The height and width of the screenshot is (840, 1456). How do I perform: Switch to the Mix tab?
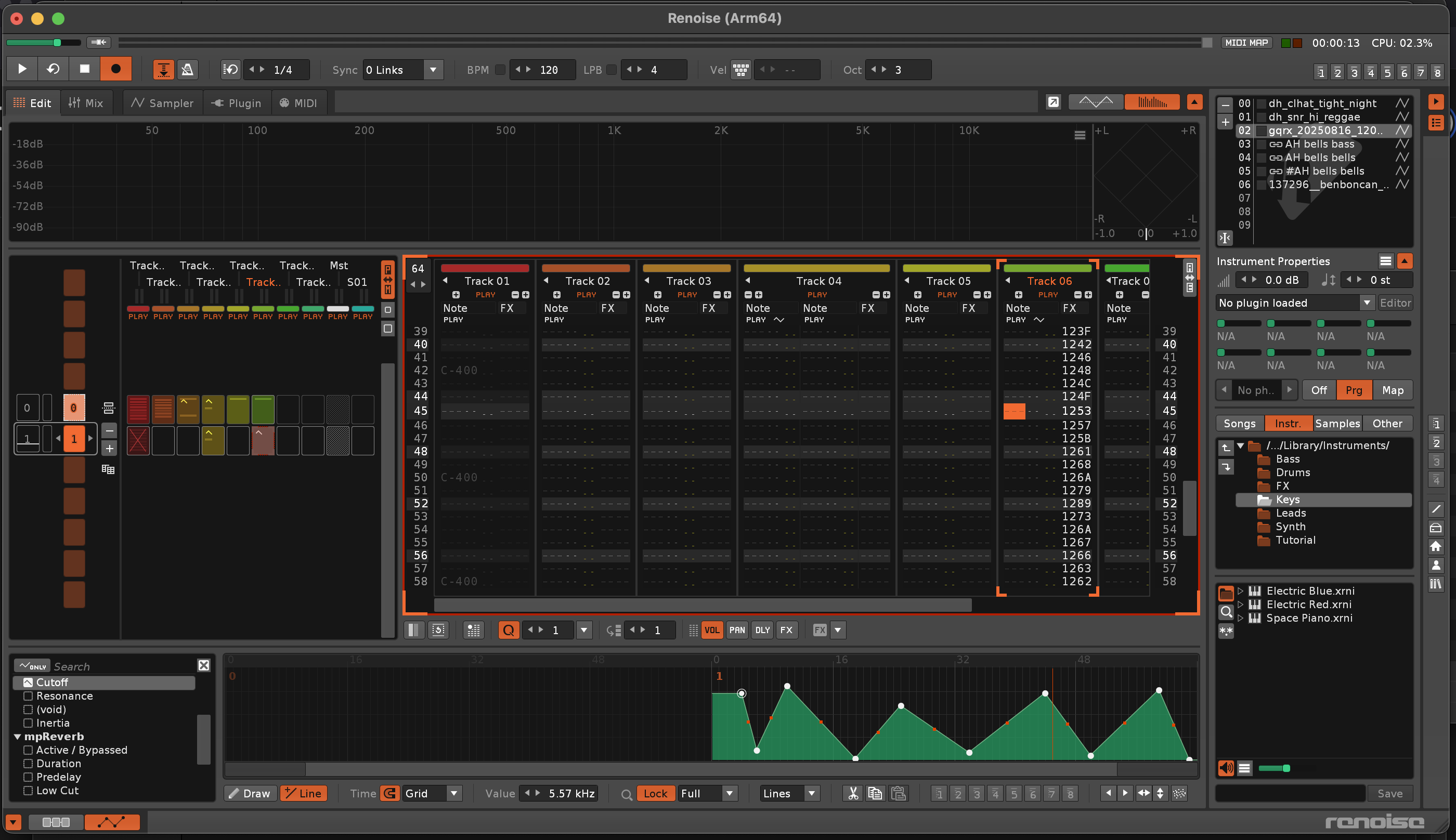click(x=85, y=103)
